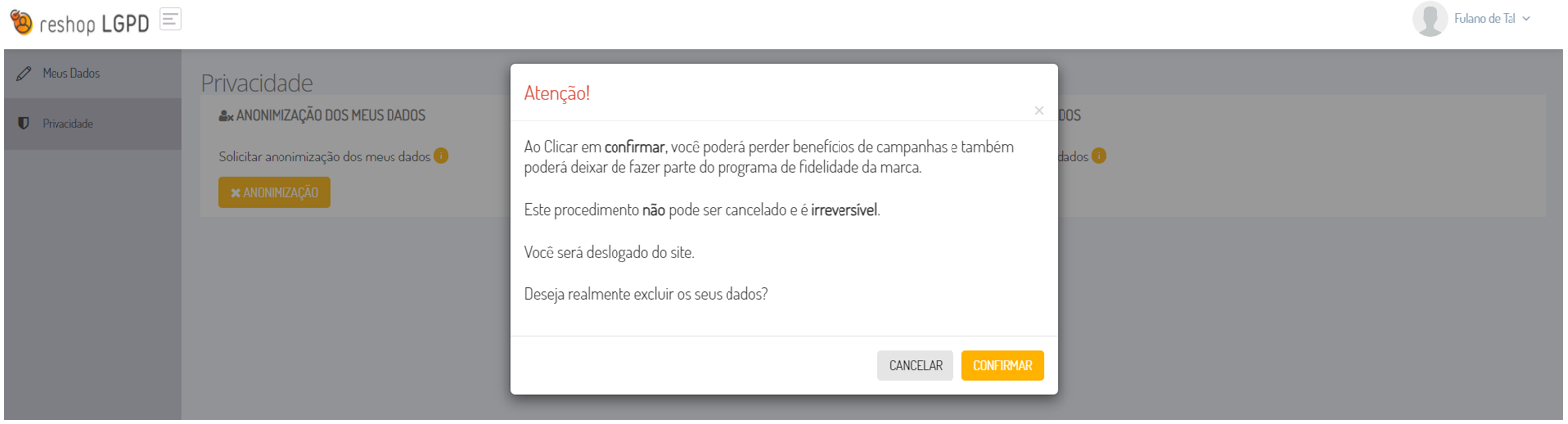This screenshot has height=424, width=1568.
Task: Open the Meus Dados sidebar item
Action: (x=71, y=74)
